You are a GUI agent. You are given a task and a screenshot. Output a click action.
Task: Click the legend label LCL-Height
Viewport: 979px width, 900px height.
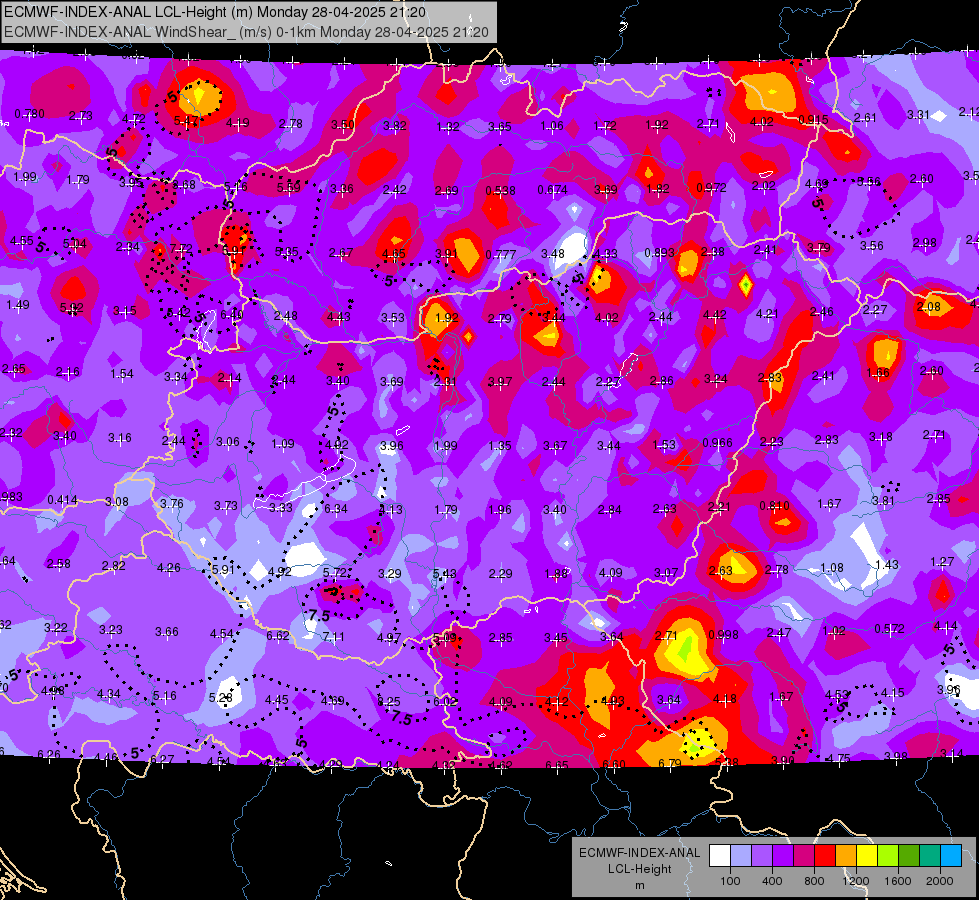(x=639, y=869)
